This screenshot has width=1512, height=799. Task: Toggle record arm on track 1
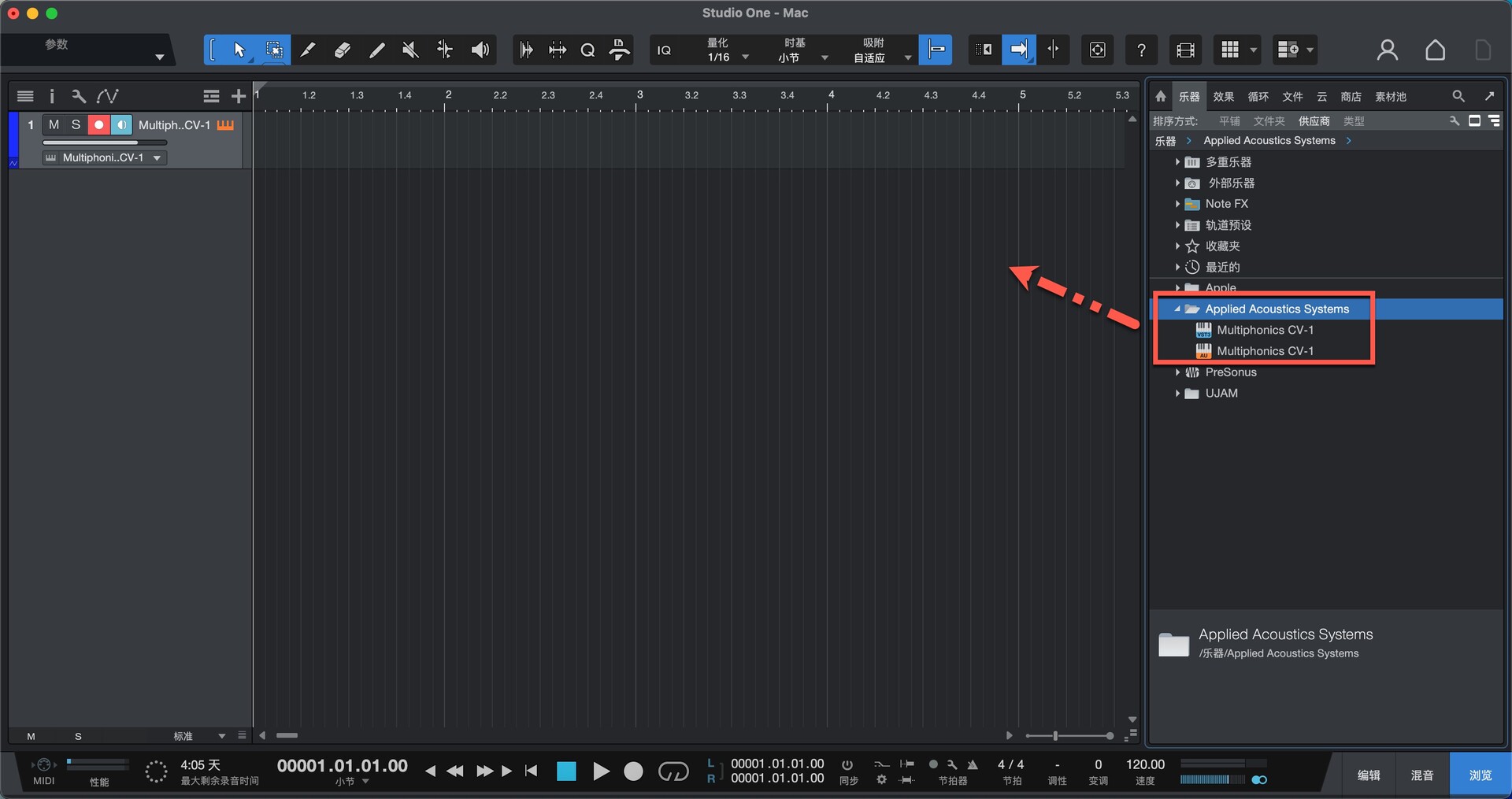[98, 125]
